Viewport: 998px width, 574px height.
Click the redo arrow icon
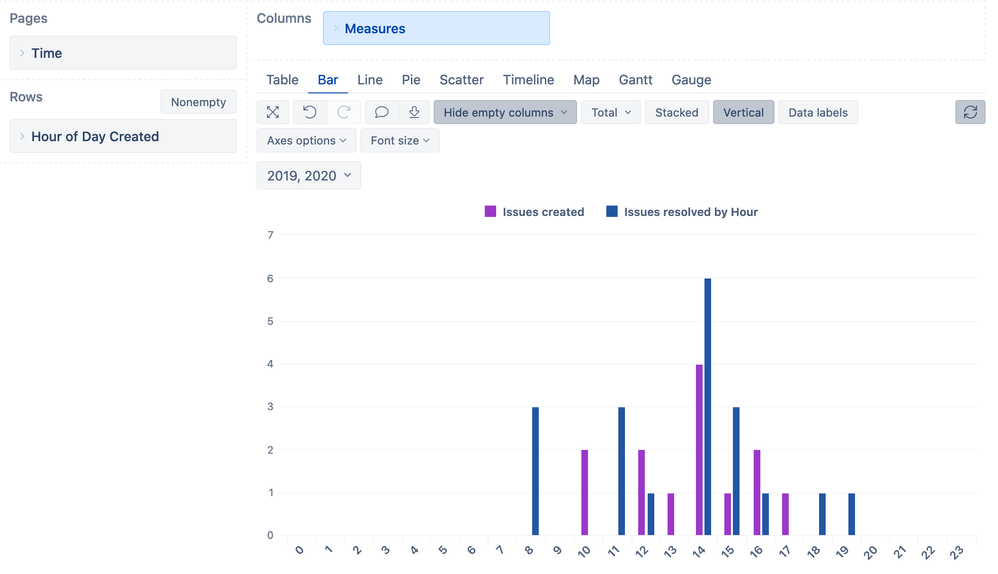pos(344,113)
